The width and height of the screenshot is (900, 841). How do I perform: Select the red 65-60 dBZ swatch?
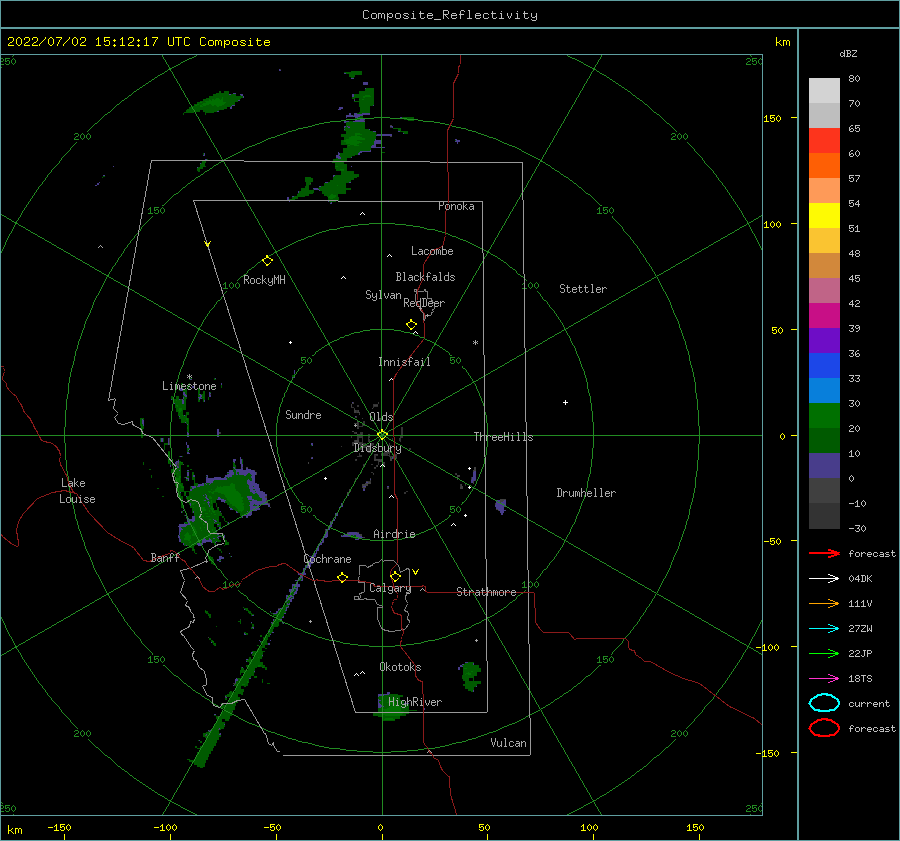click(824, 141)
